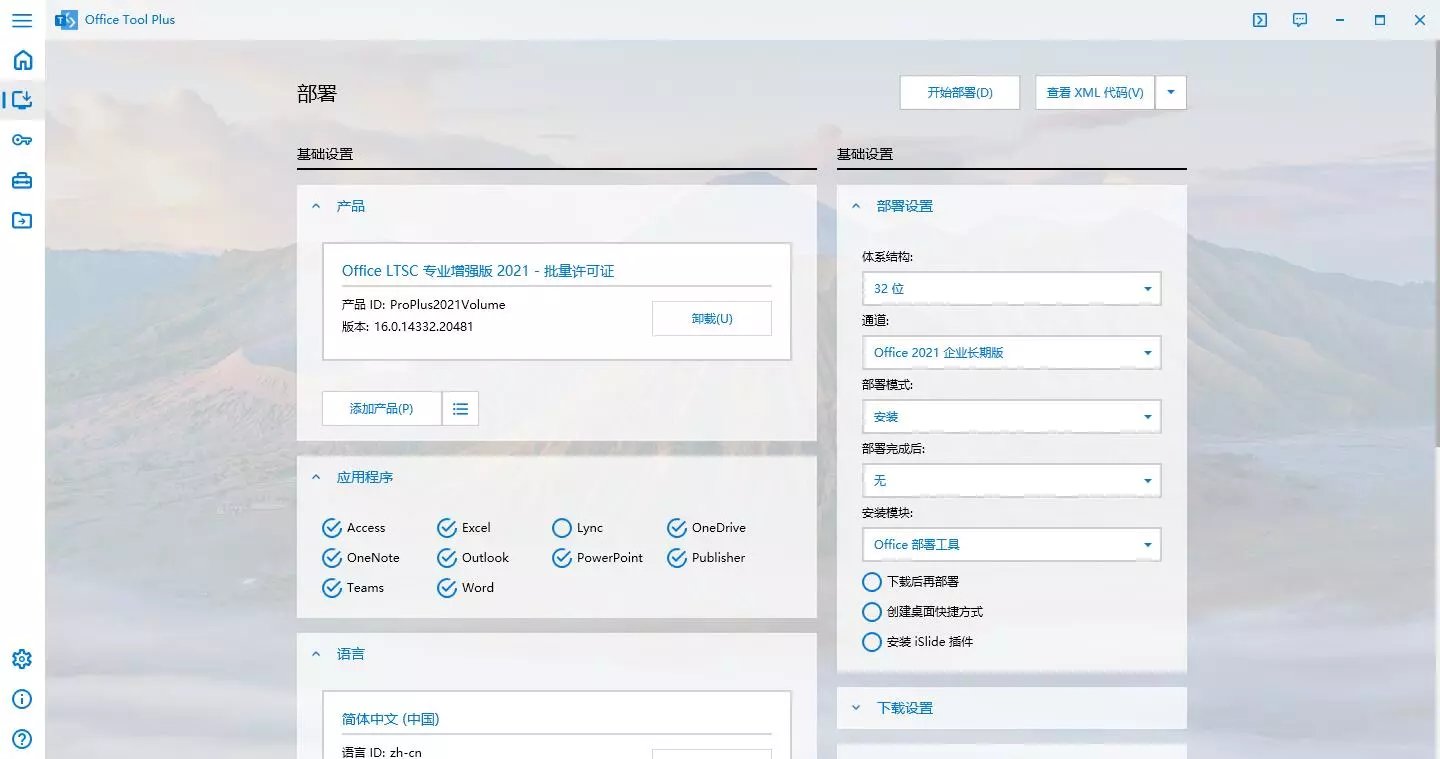
Task: Click the info icon near bottom left
Action: (21, 699)
